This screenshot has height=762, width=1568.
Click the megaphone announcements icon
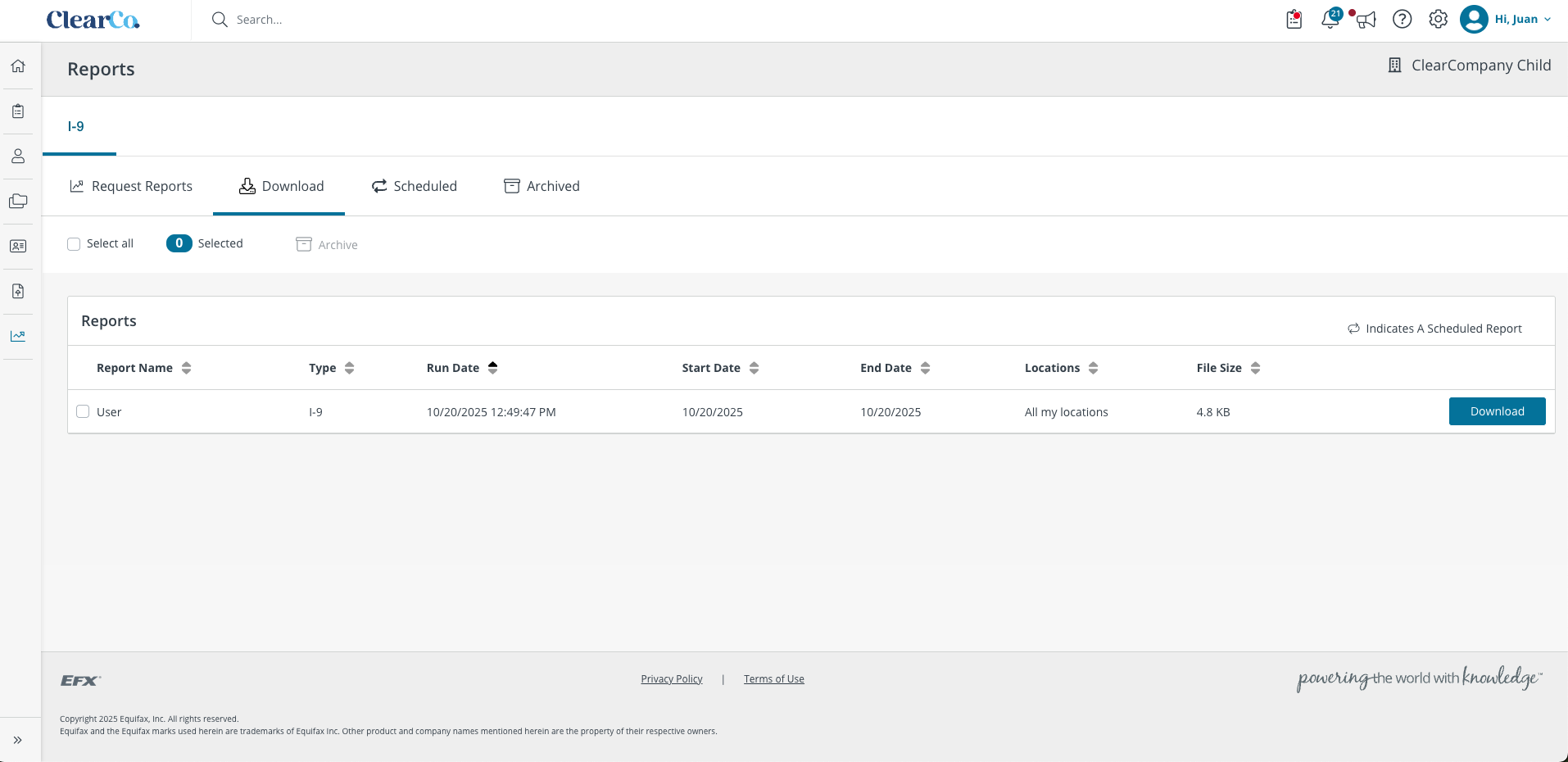point(1366,19)
